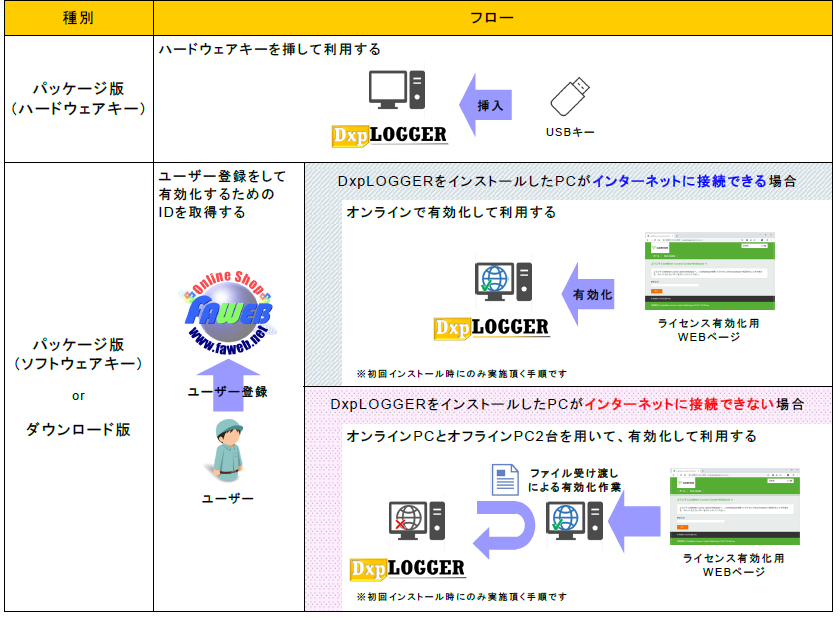The width and height of the screenshot is (840, 620).
Task: Click the curved U-turn arrow
Action: point(507,529)
